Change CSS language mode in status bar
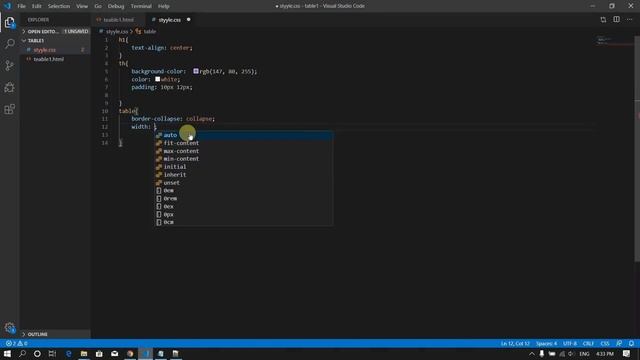This screenshot has width=640, height=360. pos(605,344)
